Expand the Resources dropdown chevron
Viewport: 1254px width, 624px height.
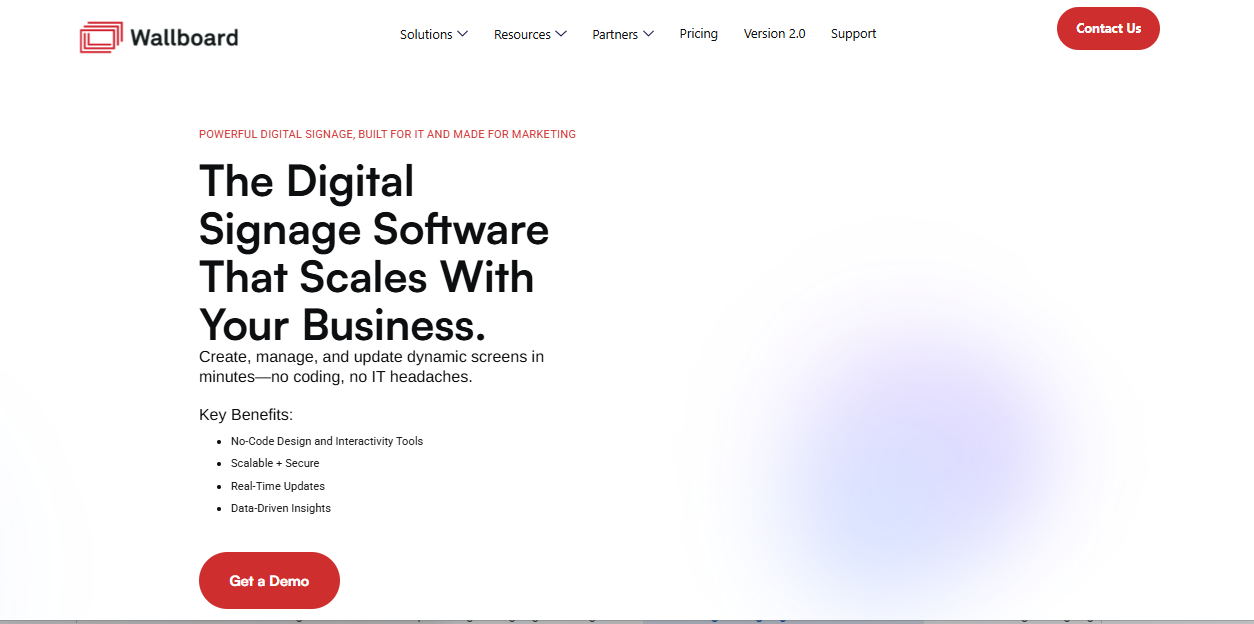click(561, 34)
